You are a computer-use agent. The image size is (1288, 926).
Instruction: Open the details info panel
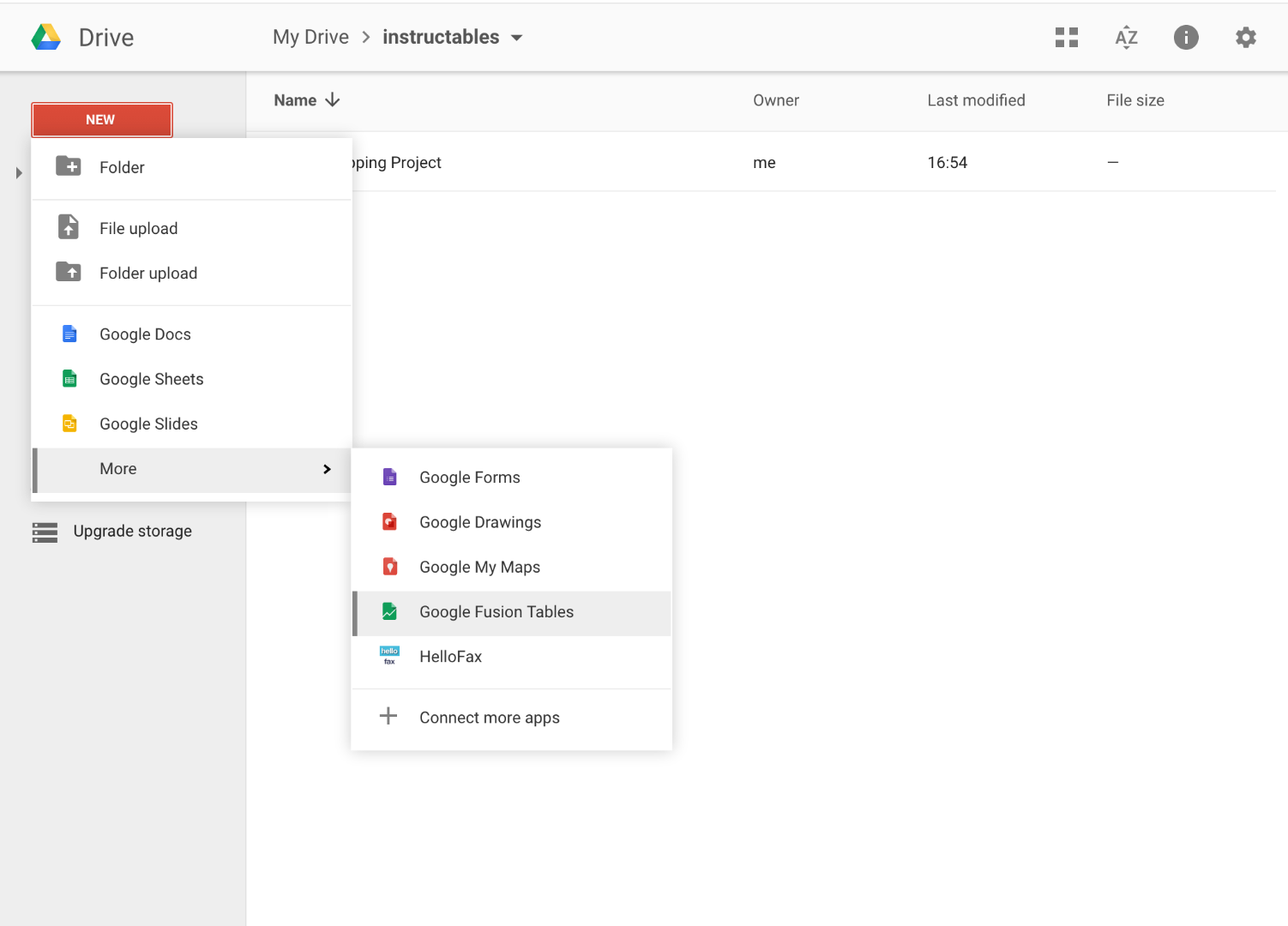click(1186, 37)
